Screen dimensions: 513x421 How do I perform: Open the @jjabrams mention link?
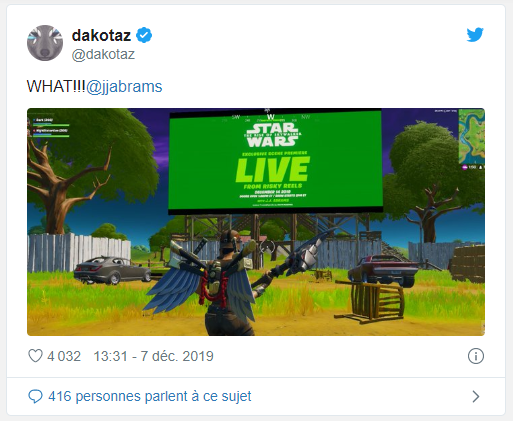point(124,86)
